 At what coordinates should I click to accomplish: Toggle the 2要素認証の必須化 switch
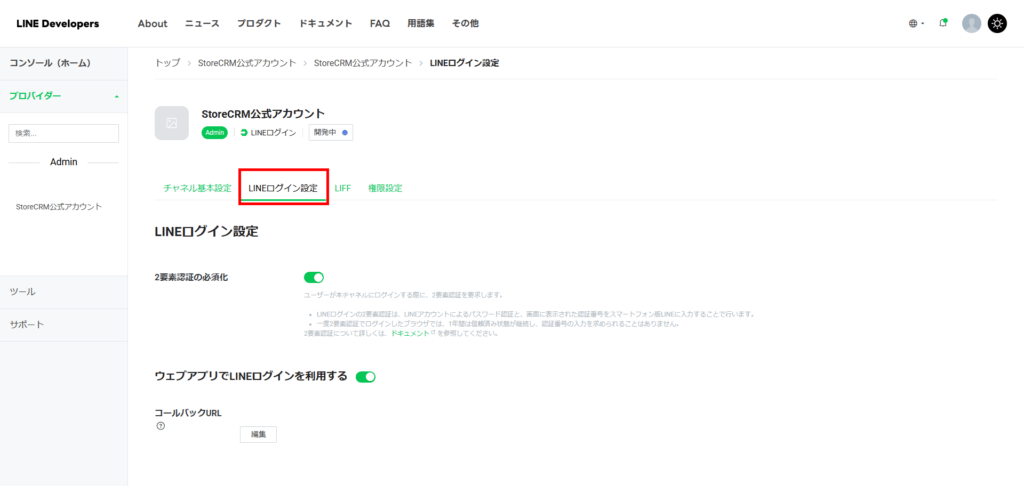pyautogui.click(x=314, y=277)
